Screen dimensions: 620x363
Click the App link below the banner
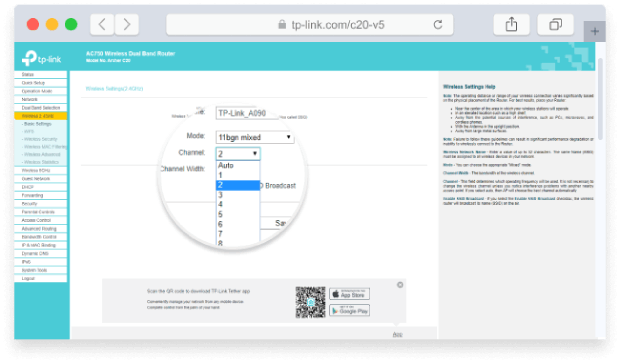397,335
